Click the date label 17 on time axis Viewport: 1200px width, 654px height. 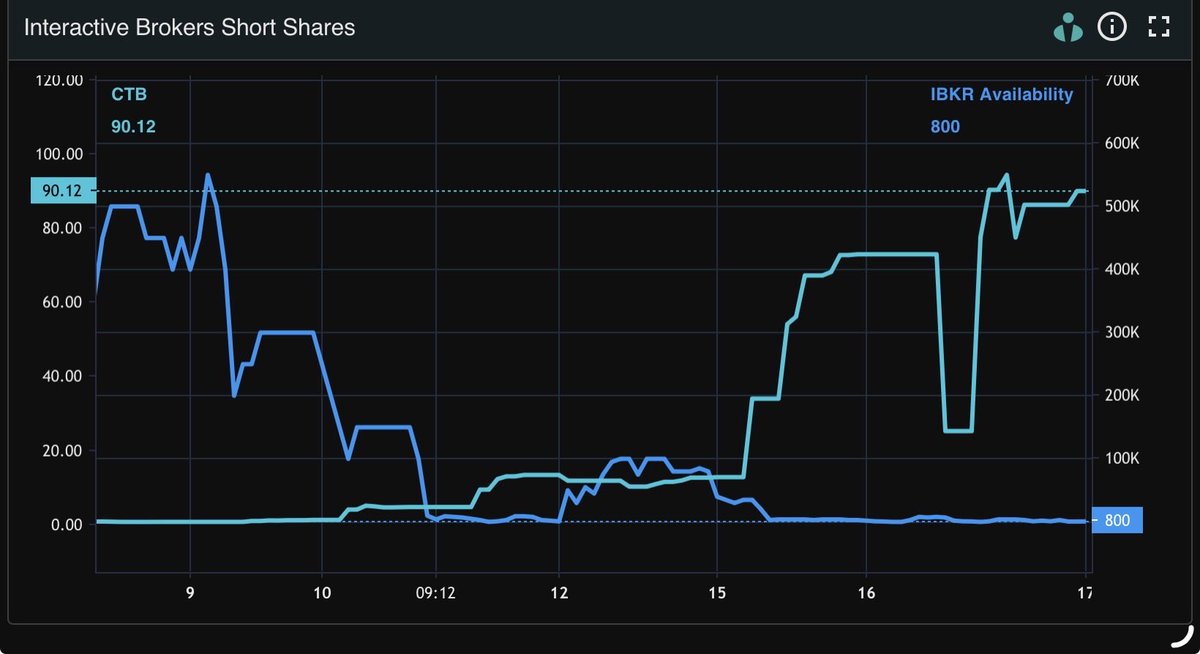tap(1084, 593)
